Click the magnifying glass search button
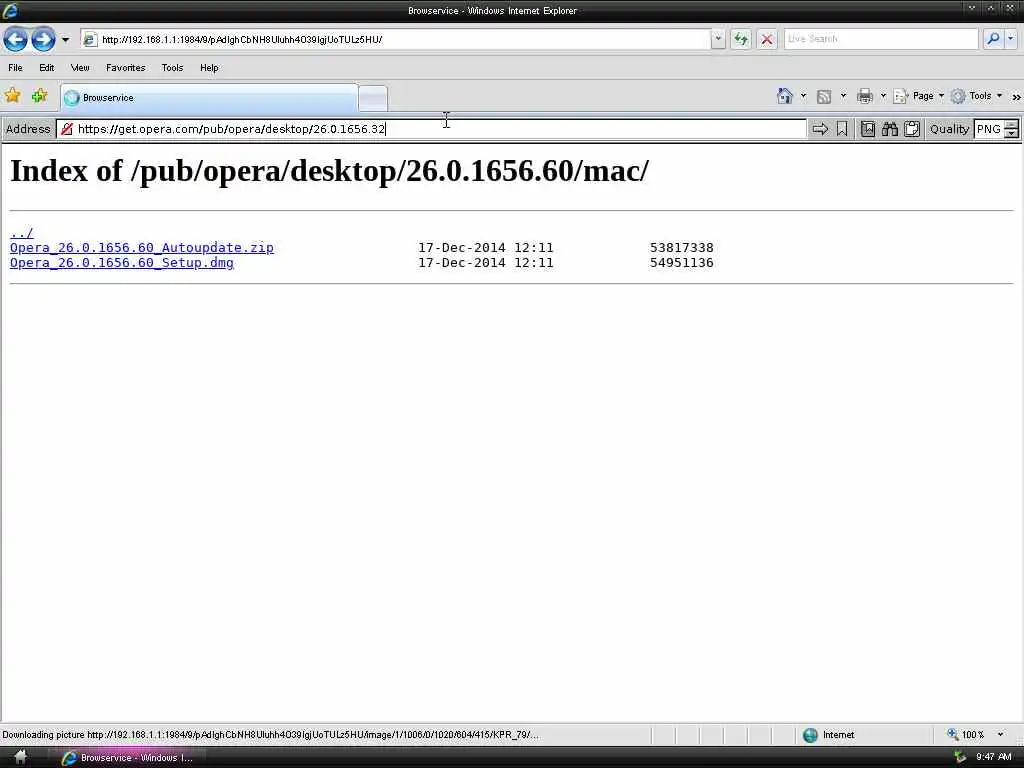1024x768 pixels. coord(993,39)
